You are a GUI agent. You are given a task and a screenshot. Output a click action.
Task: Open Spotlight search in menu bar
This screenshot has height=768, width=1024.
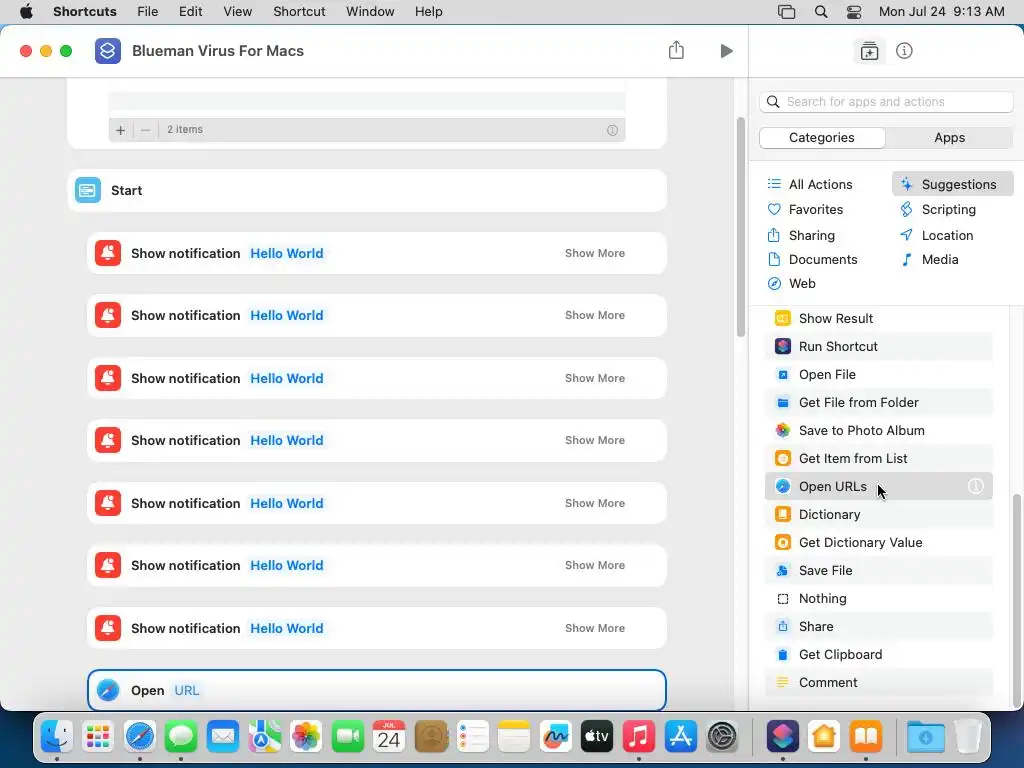821,12
